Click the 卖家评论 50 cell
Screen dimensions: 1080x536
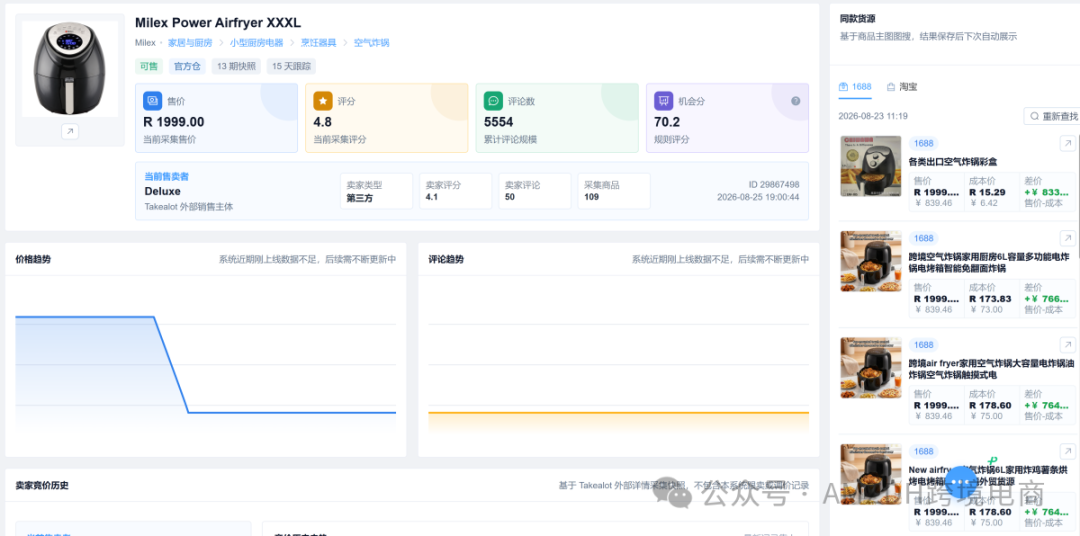coord(534,191)
